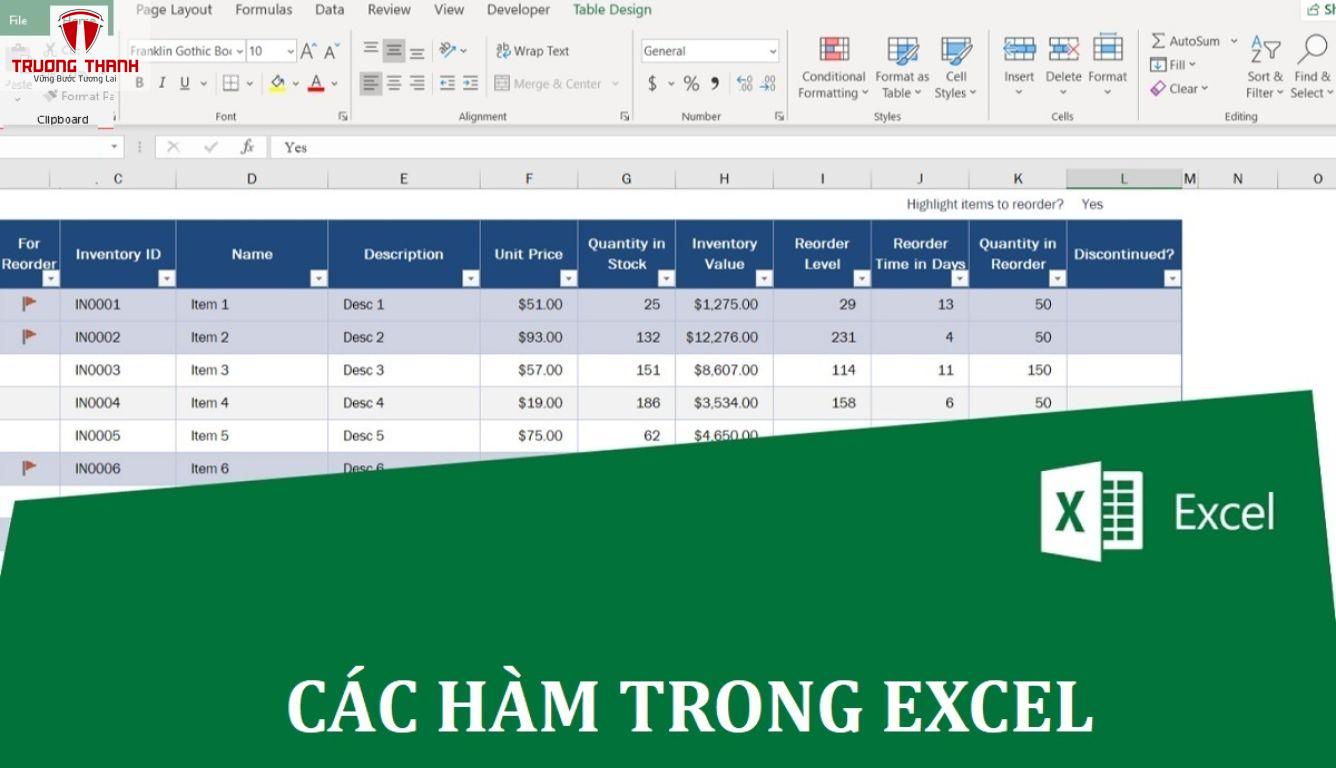Click the Format cells icon

(1107, 49)
